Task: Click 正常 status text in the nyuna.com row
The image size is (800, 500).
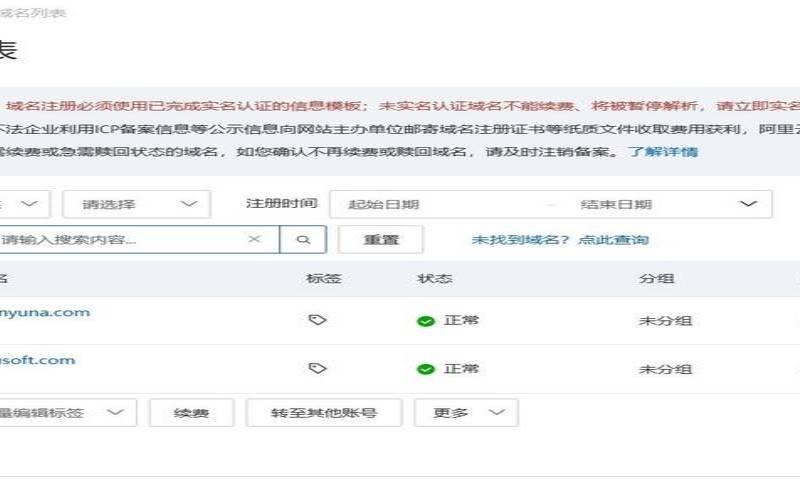Action: click(x=461, y=320)
